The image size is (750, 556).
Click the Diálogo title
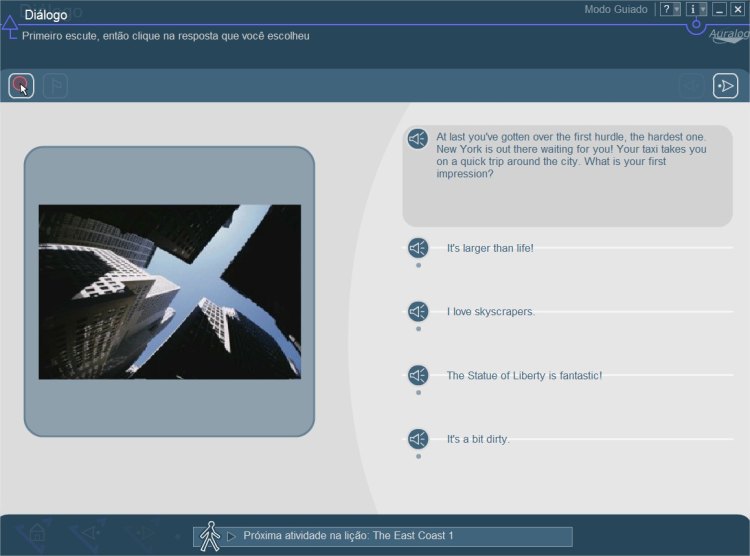coord(46,15)
